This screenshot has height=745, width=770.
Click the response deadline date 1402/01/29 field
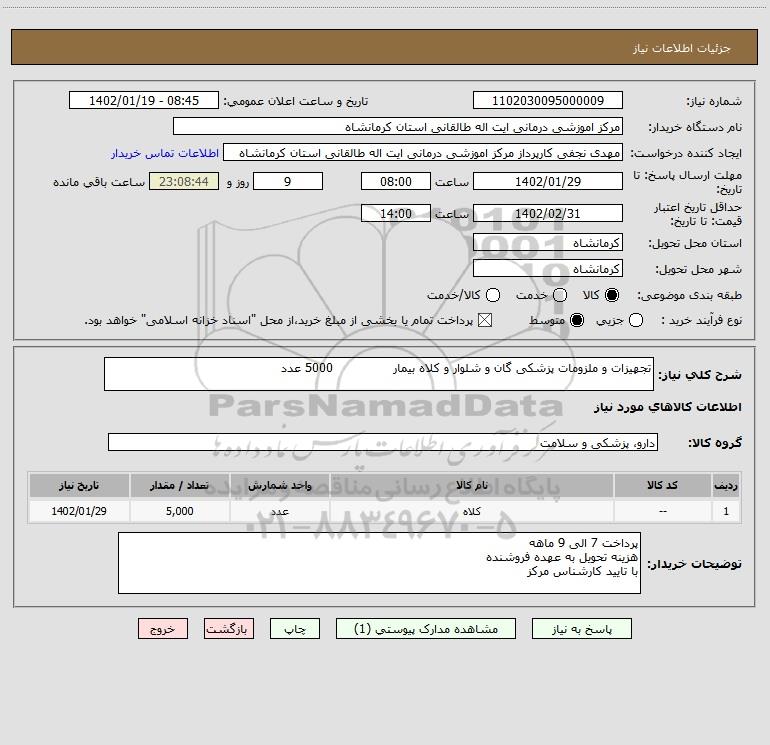(548, 181)
